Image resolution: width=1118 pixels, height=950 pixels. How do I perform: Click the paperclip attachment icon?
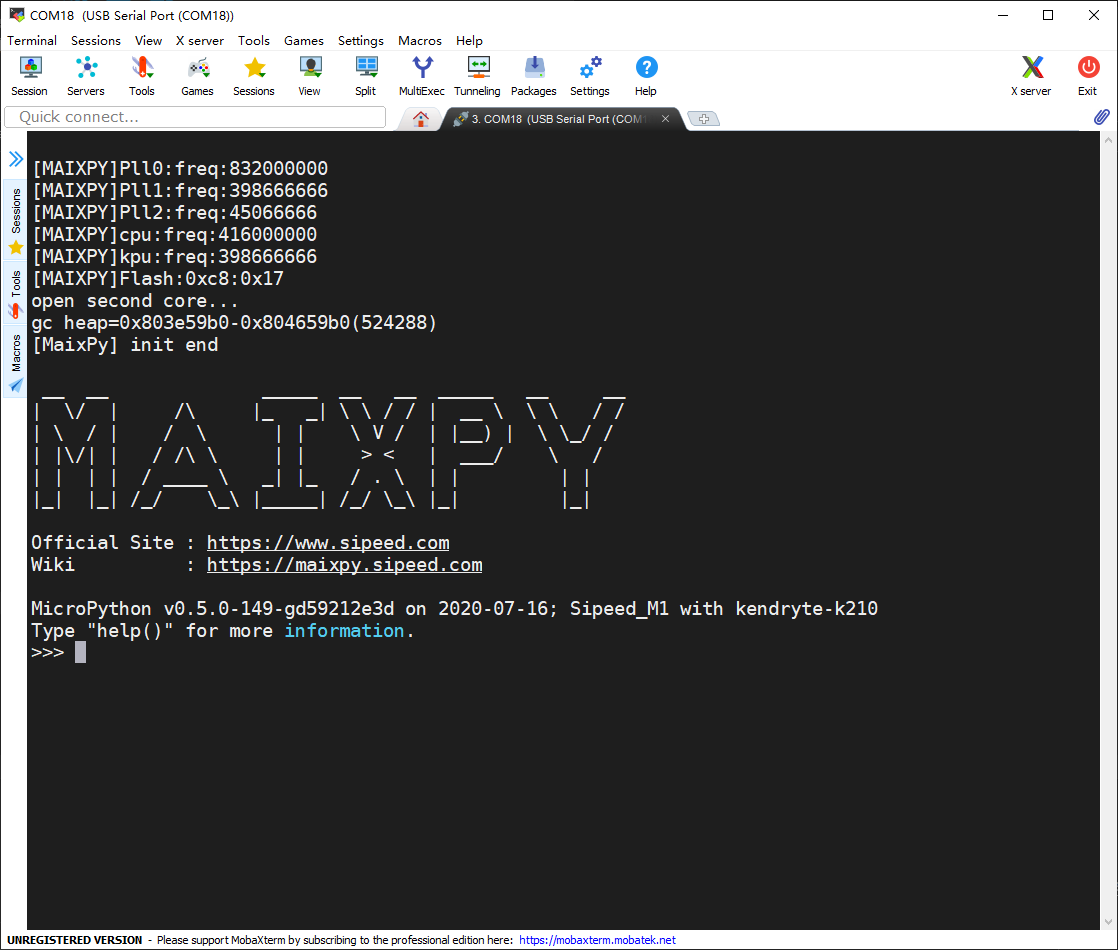point(1102,117)
